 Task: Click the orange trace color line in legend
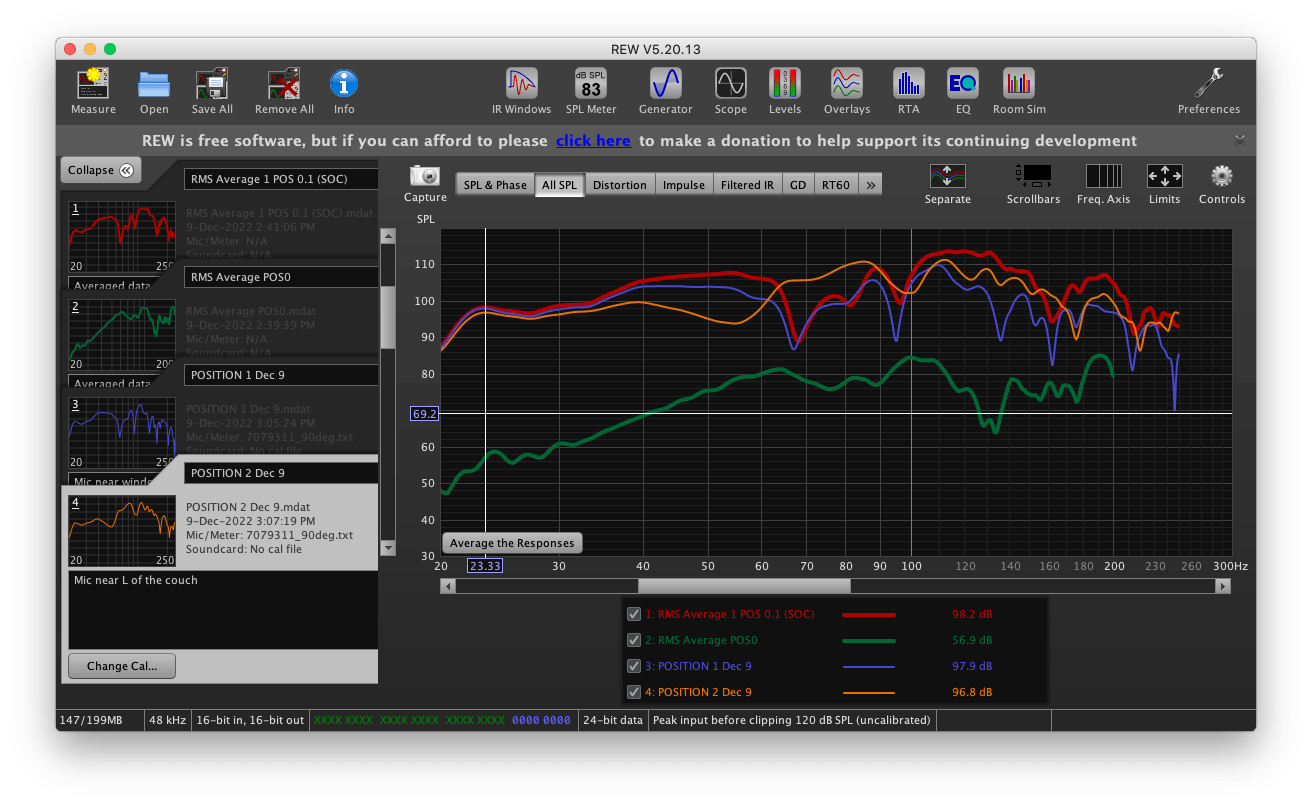(869, 692)
